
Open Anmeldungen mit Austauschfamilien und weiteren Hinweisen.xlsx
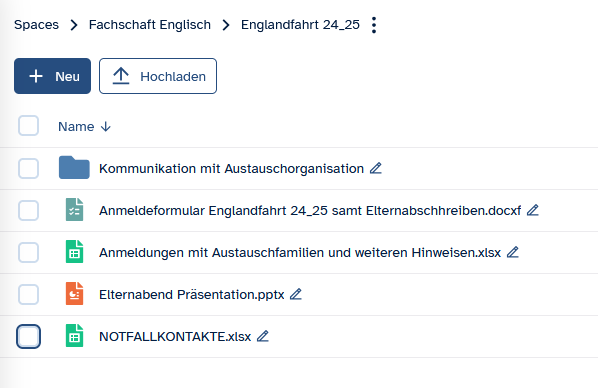[300, 253]
